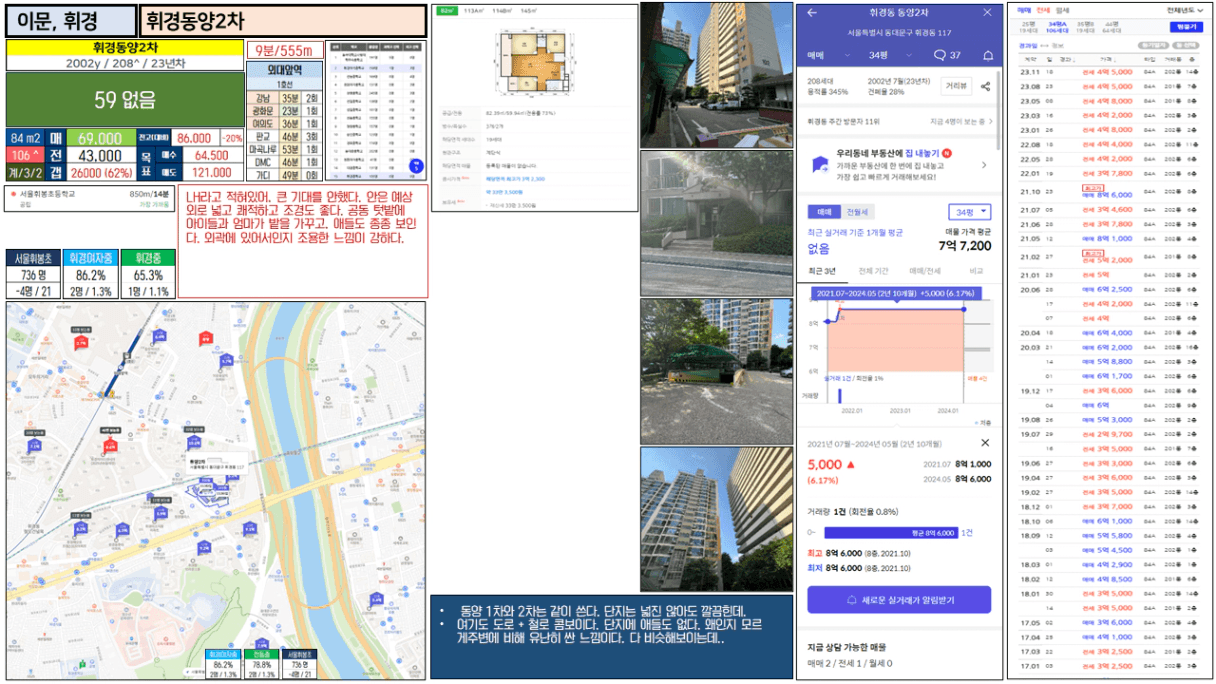Select the 44평 size option in the transaction list
Image resolution: width=1216 pixels, height=684 pixels.
pos(1111,27)
